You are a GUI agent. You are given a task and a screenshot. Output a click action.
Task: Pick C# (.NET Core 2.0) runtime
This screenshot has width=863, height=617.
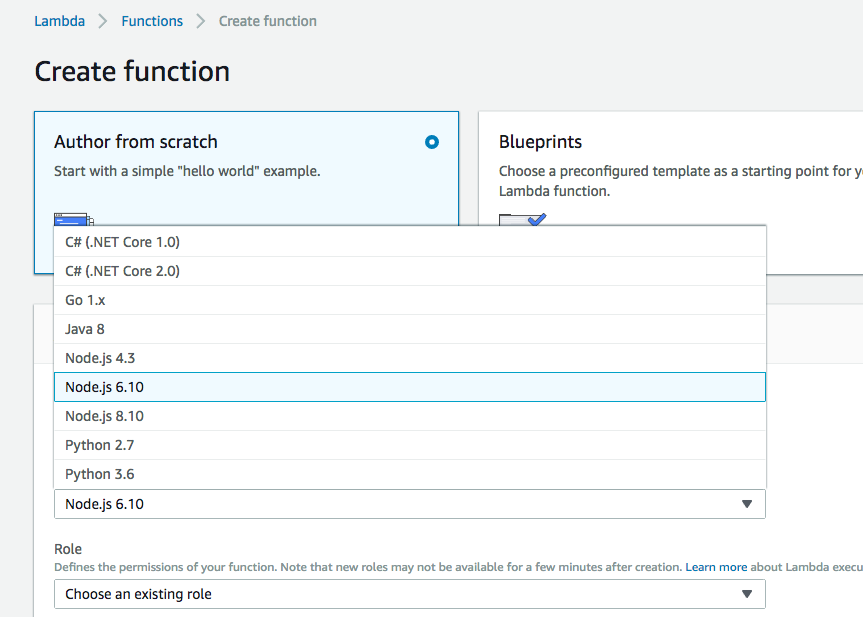pyautogui.click(x=409, y=271)
